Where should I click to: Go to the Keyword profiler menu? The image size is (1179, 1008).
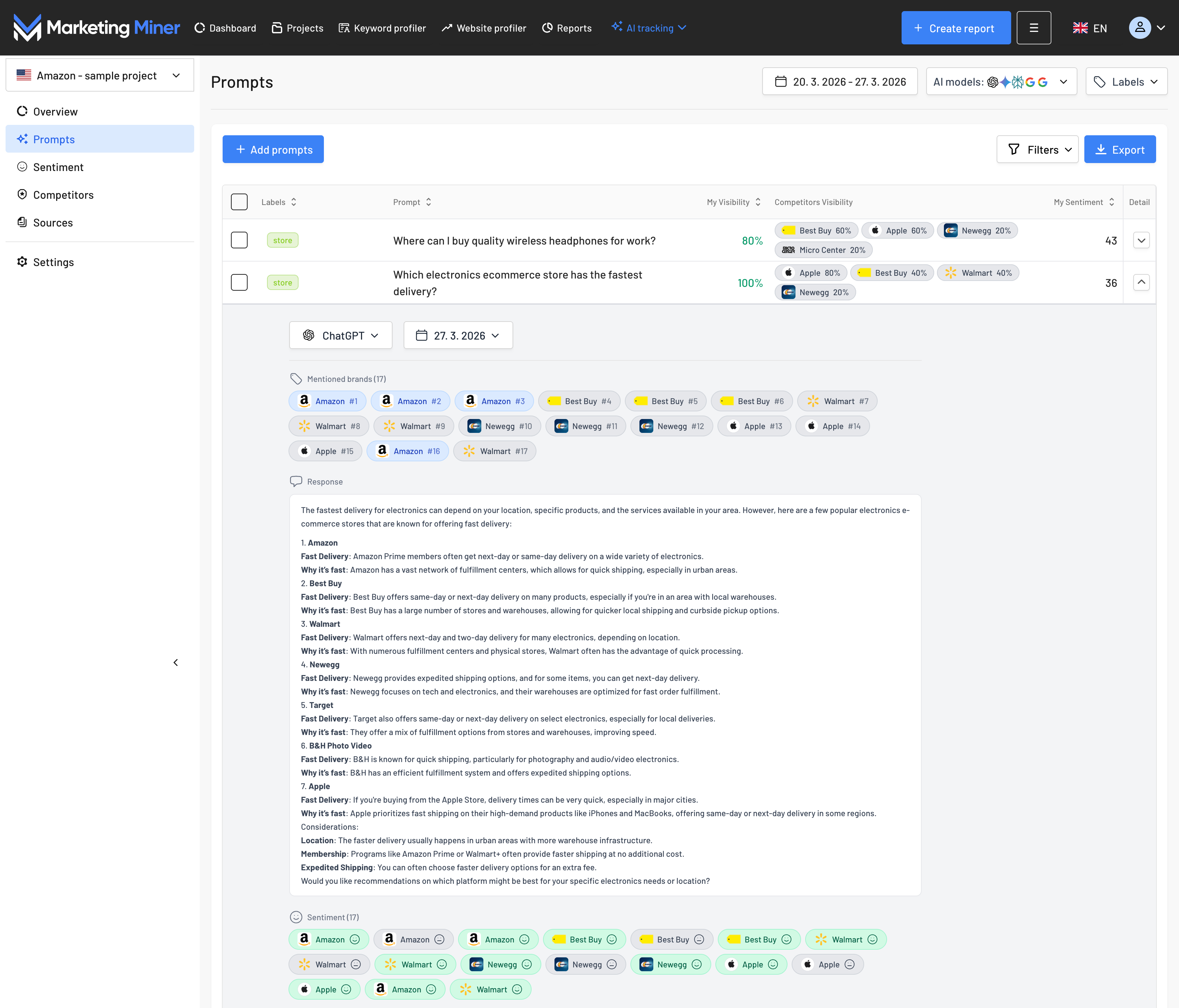pyautogui.click(x=382, y=28)
